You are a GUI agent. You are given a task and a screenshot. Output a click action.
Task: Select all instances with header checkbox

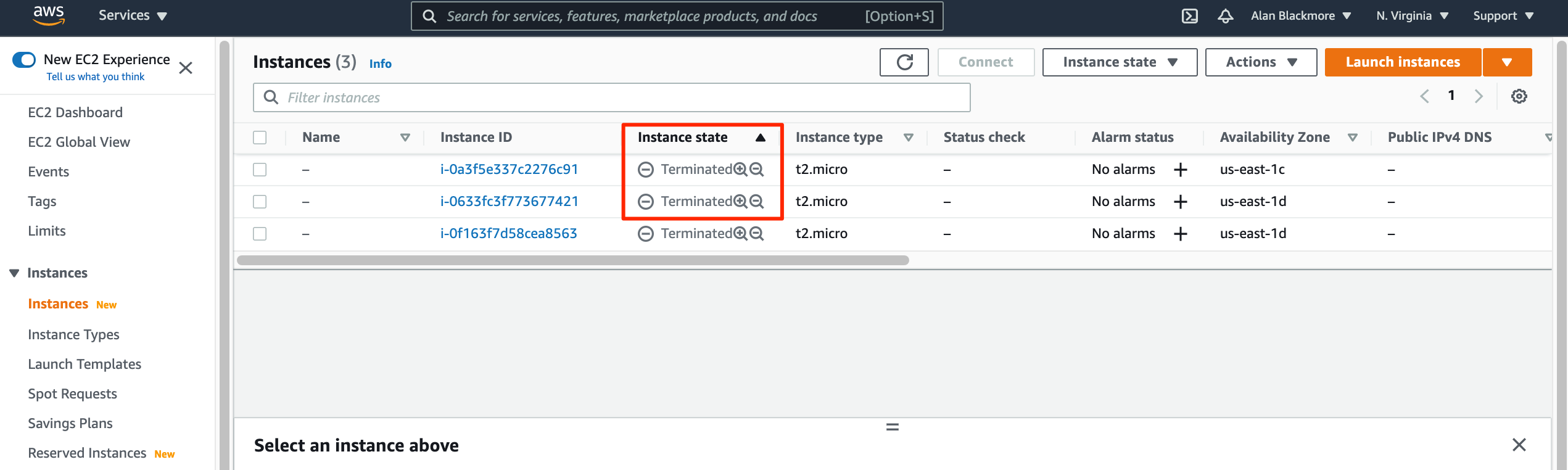tap(260, 138)
